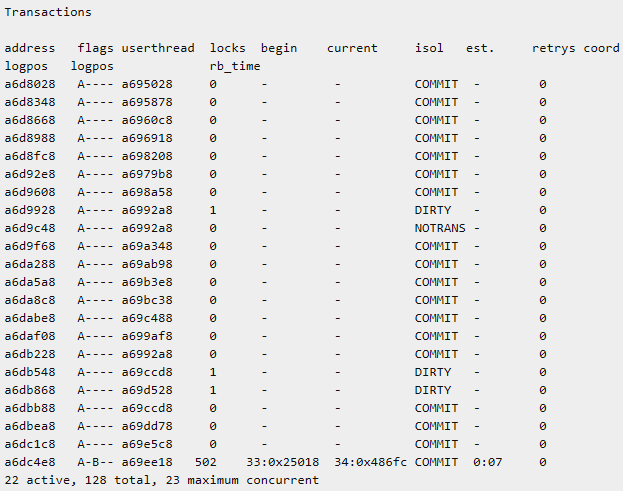The height and width of the screenshot is (491, 623).
Task: Click transaction address a6d9928
Action: [30, 210]
